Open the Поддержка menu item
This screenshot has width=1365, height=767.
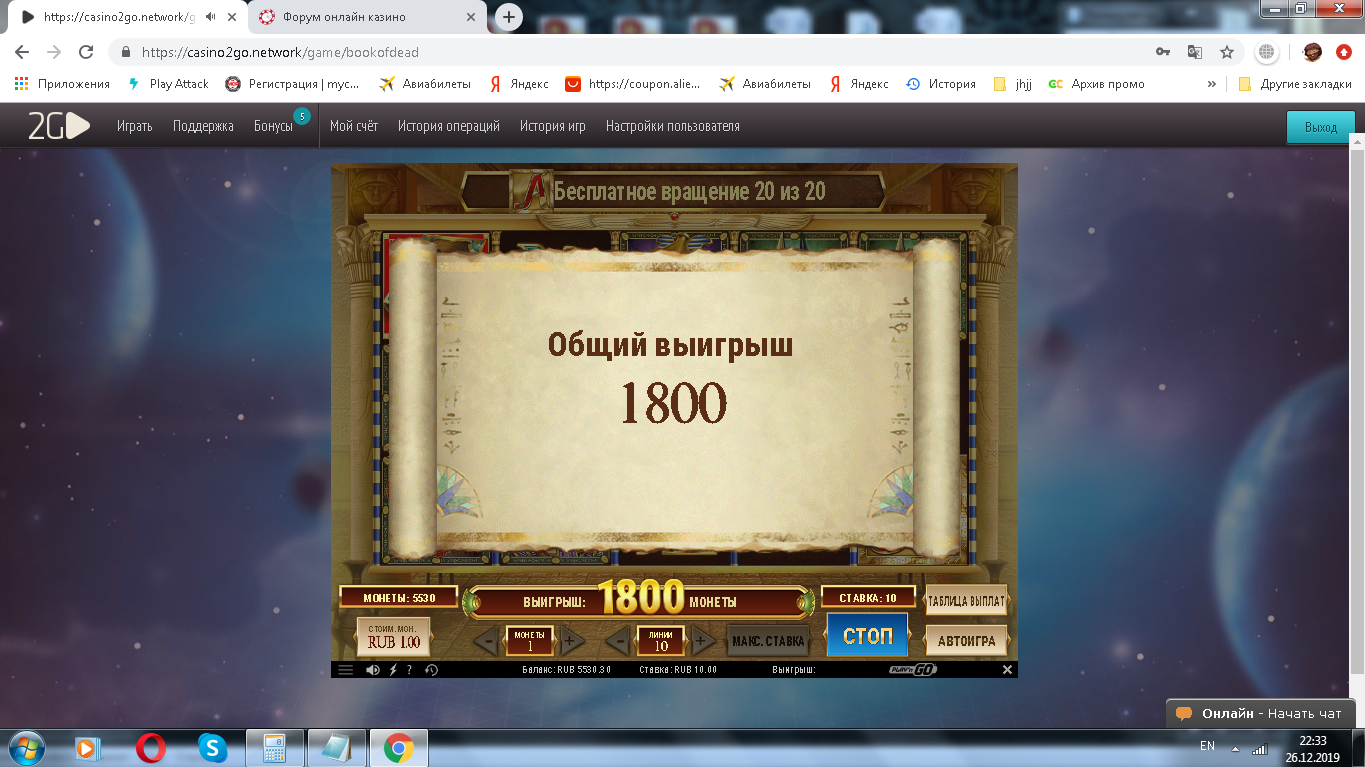coord(203,126)
